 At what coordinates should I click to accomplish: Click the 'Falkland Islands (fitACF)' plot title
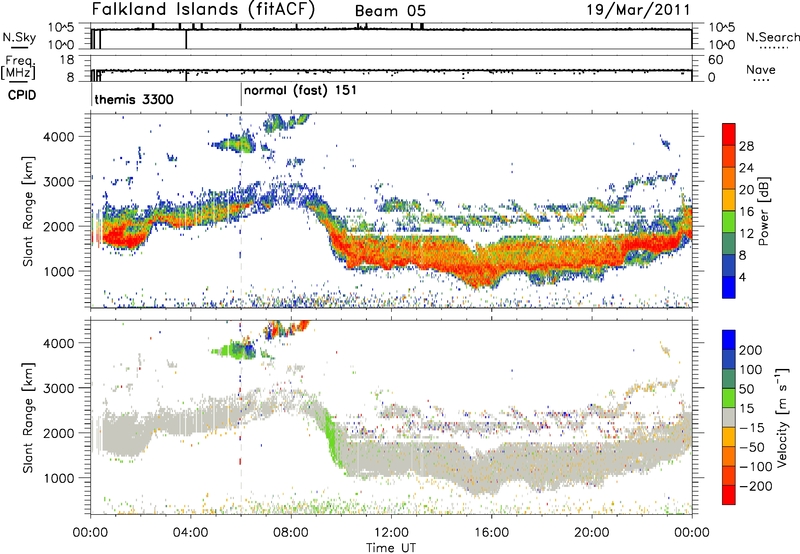pos(203,9)
